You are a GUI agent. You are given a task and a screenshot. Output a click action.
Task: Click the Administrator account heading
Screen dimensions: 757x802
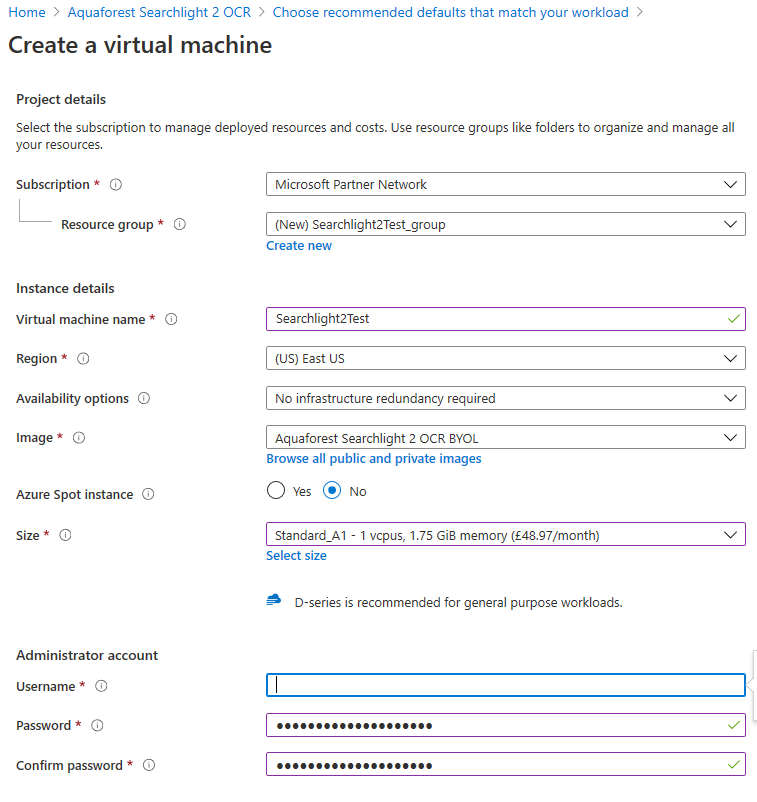[x=87, y=655]
